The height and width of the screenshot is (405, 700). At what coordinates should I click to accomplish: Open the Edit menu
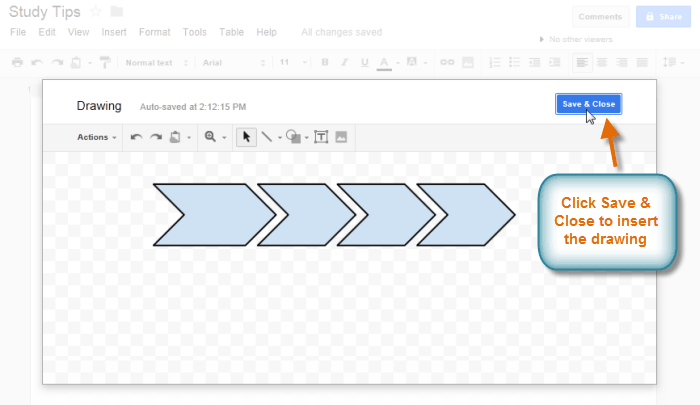47,32
